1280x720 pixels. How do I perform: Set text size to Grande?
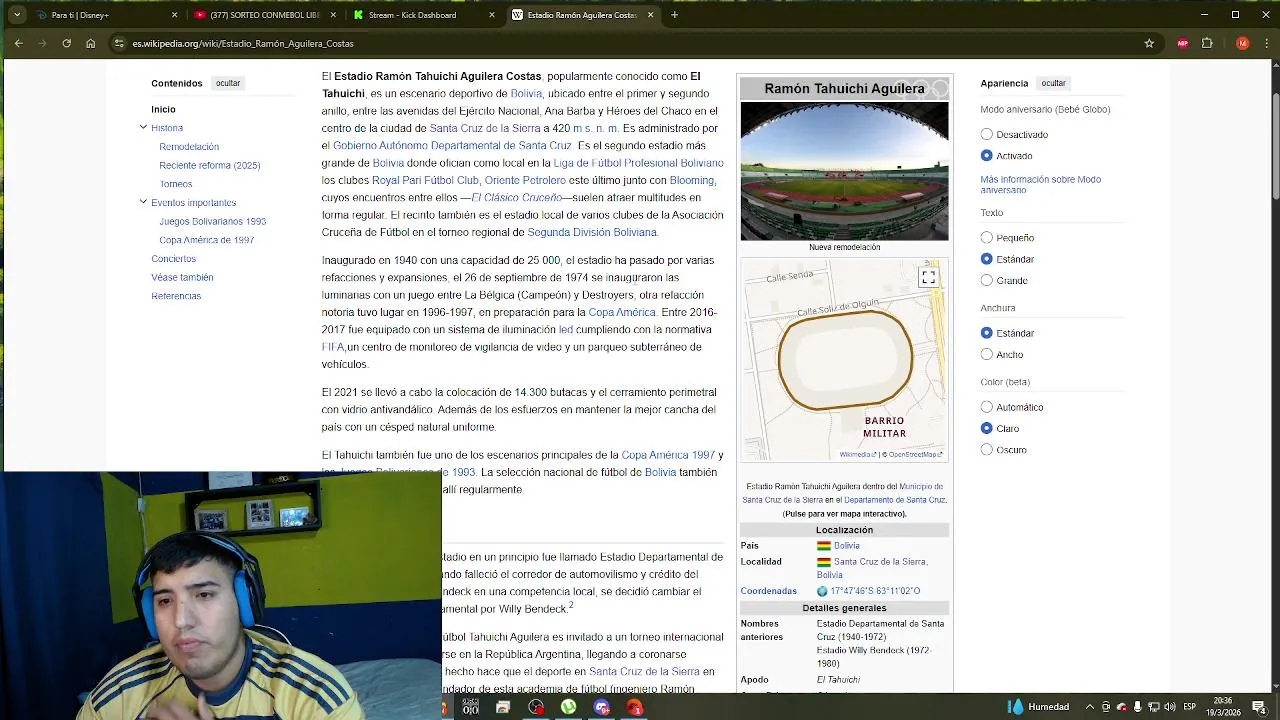tap(987, 280)
